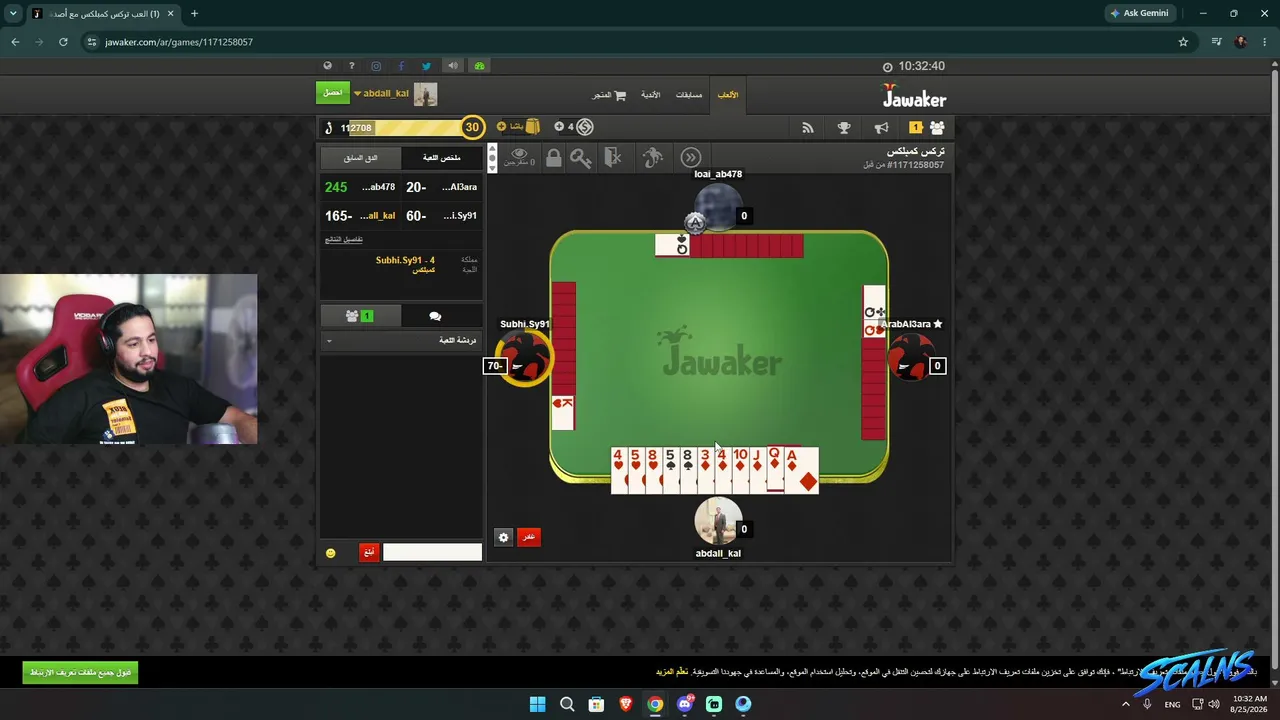Open Windows Start menu
Screen dimensions: 1280x720
click(537, 704)
